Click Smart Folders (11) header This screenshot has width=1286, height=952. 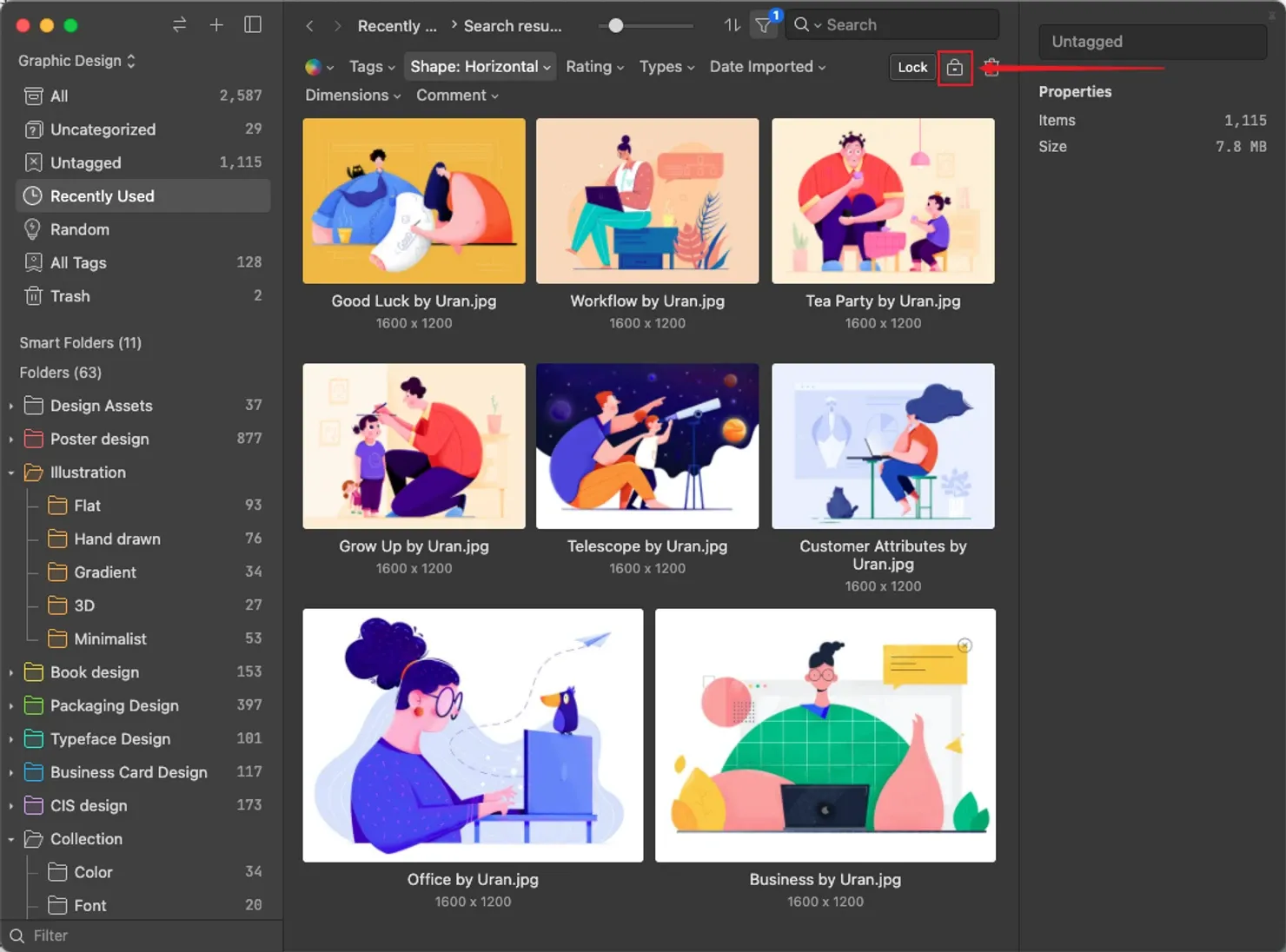point(81,343)
